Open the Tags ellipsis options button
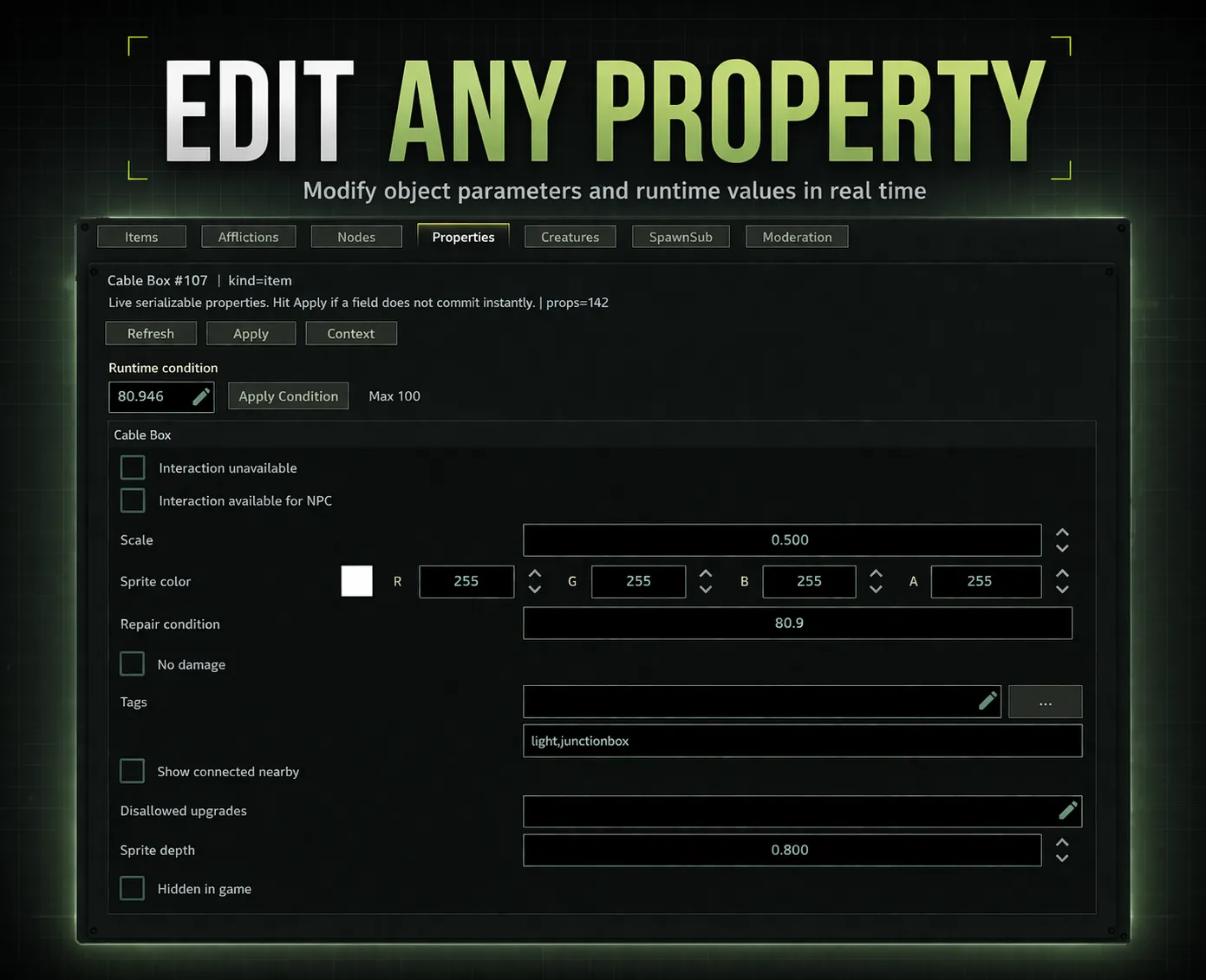The image size is (1206, 980). point(1045,702)
